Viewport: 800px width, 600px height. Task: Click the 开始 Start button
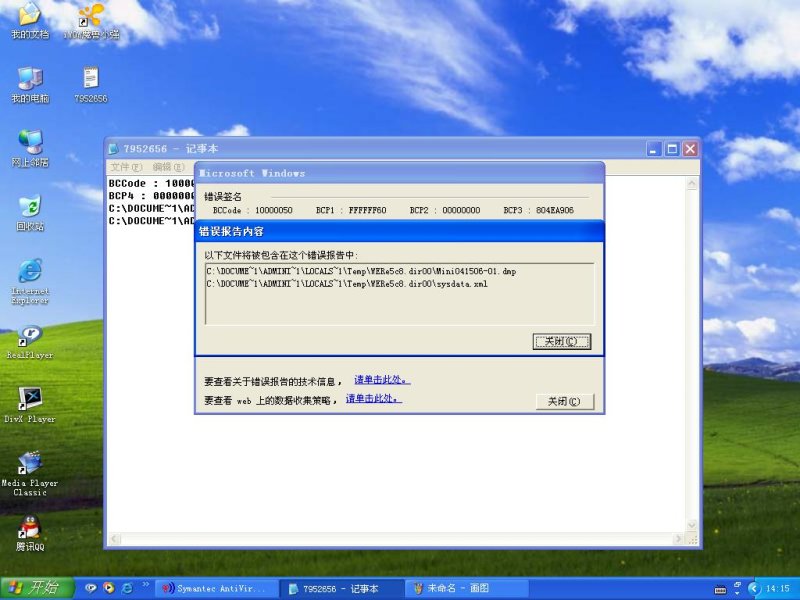tap(33, 587)
